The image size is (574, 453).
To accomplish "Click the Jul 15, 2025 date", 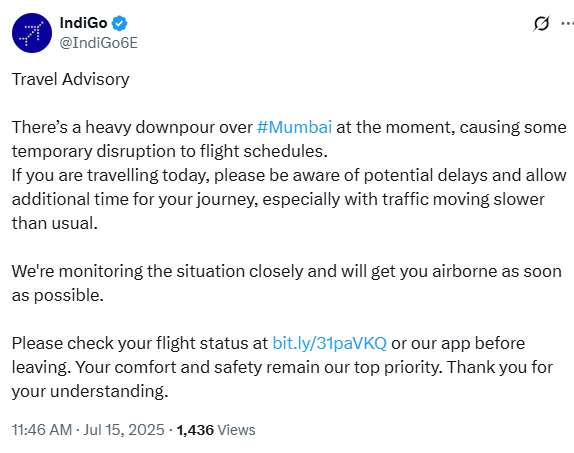I will click(124, 430).
